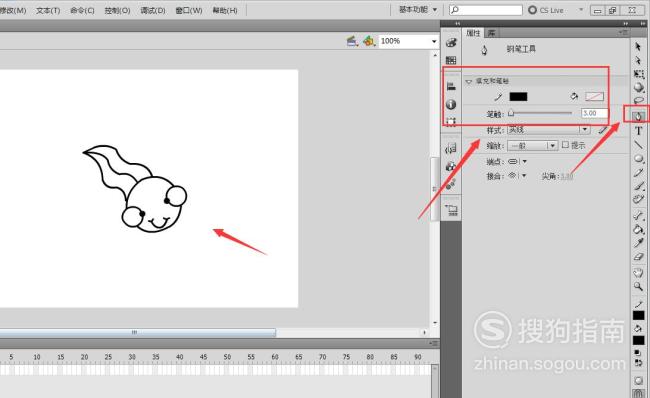Open the Motion Presets panel from dock
The image size is (650, 398).
click(x=451, y=184)
